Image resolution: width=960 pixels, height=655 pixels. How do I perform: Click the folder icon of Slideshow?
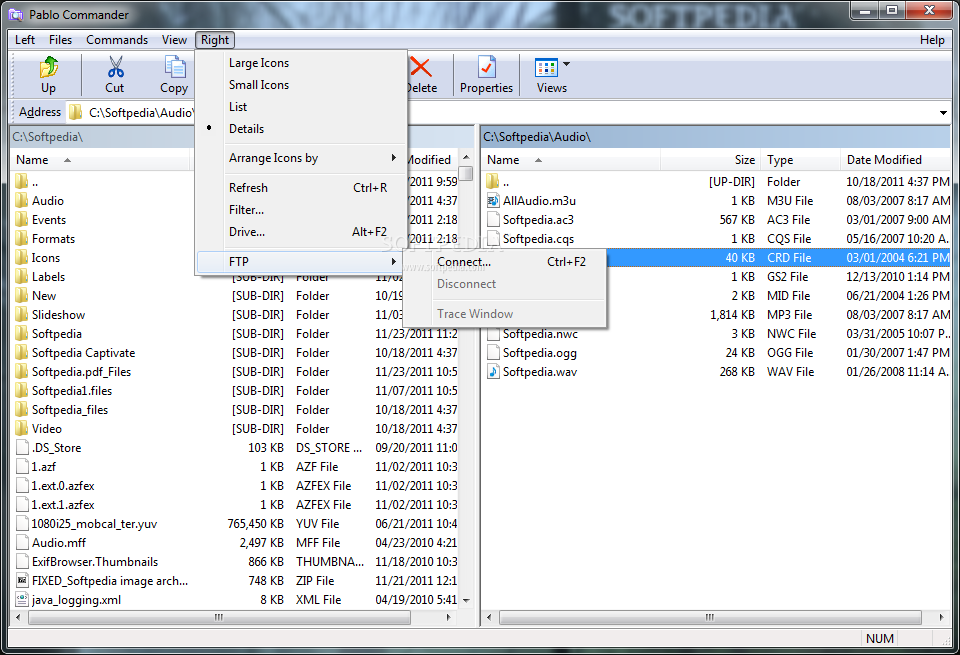coord(22,314)
